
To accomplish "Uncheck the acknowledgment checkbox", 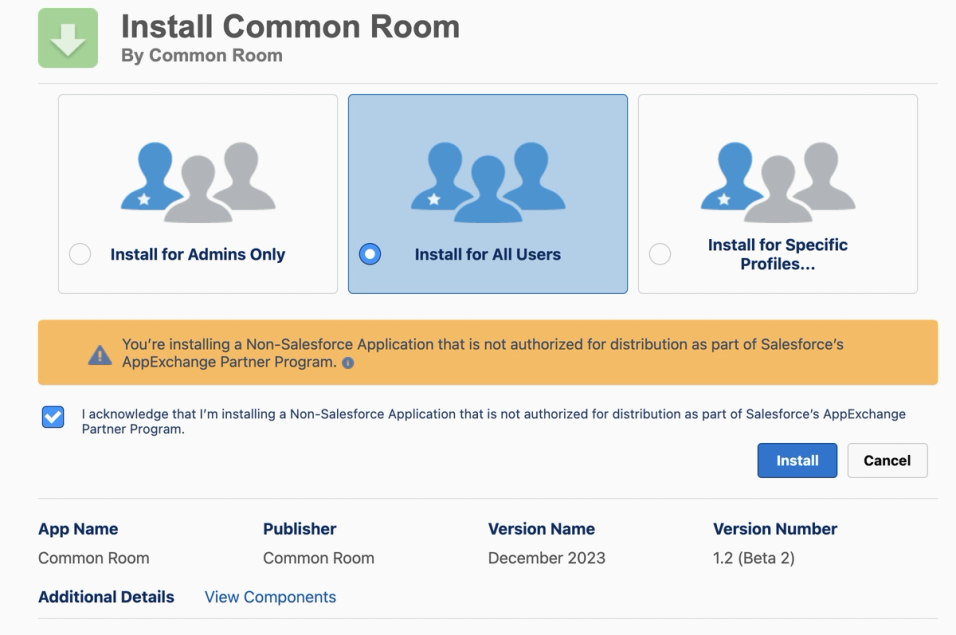I will pyautogui.click(x=53, y=417).
